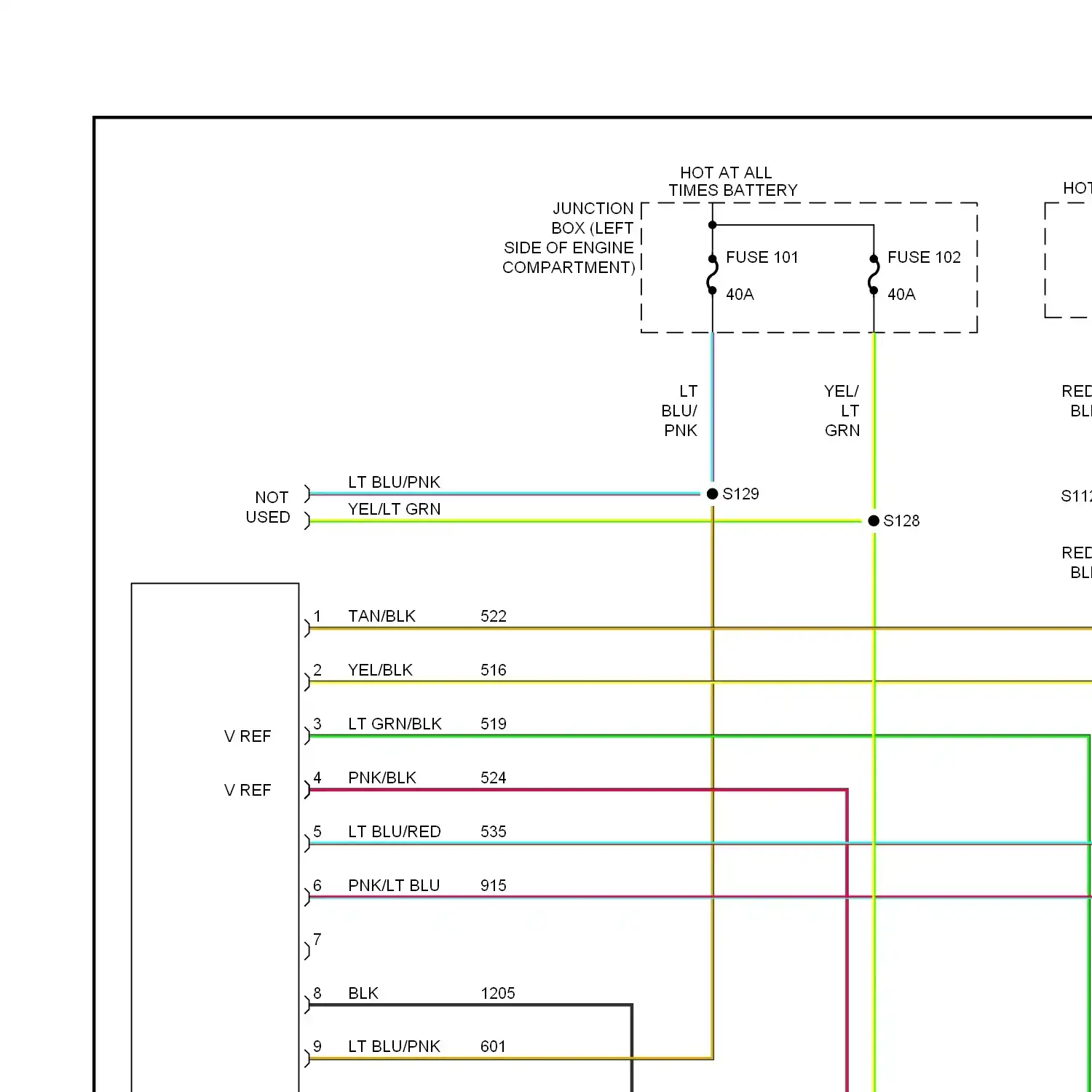Select the PNK/BLK wire label on pin 4
Image resolution: width=1092 pixels, height=1092 pixels.
point(382,778)
